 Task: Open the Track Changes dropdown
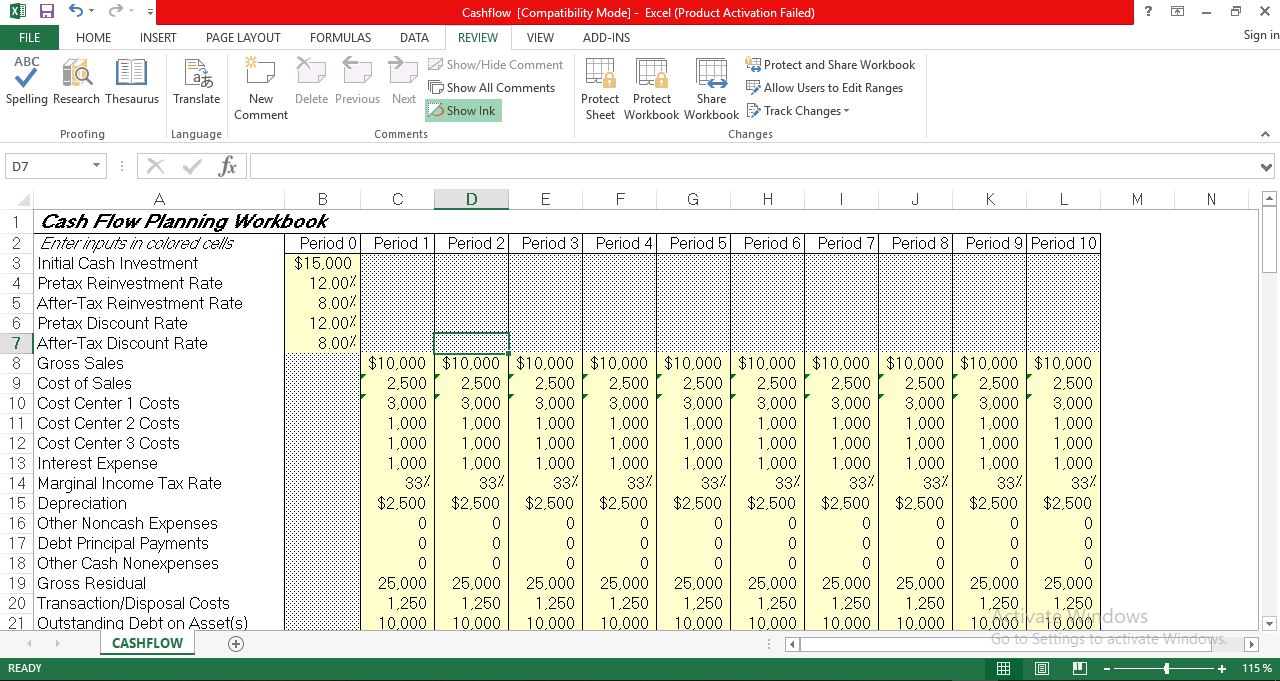pyautogui.click(x=797, y=110)
